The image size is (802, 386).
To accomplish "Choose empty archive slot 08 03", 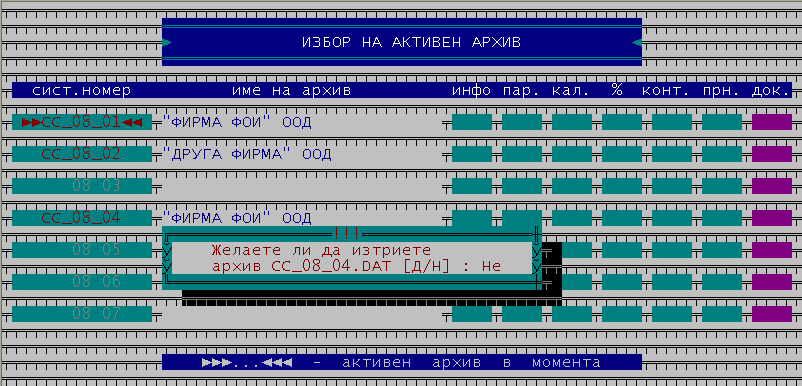I will tap(82, 186).
